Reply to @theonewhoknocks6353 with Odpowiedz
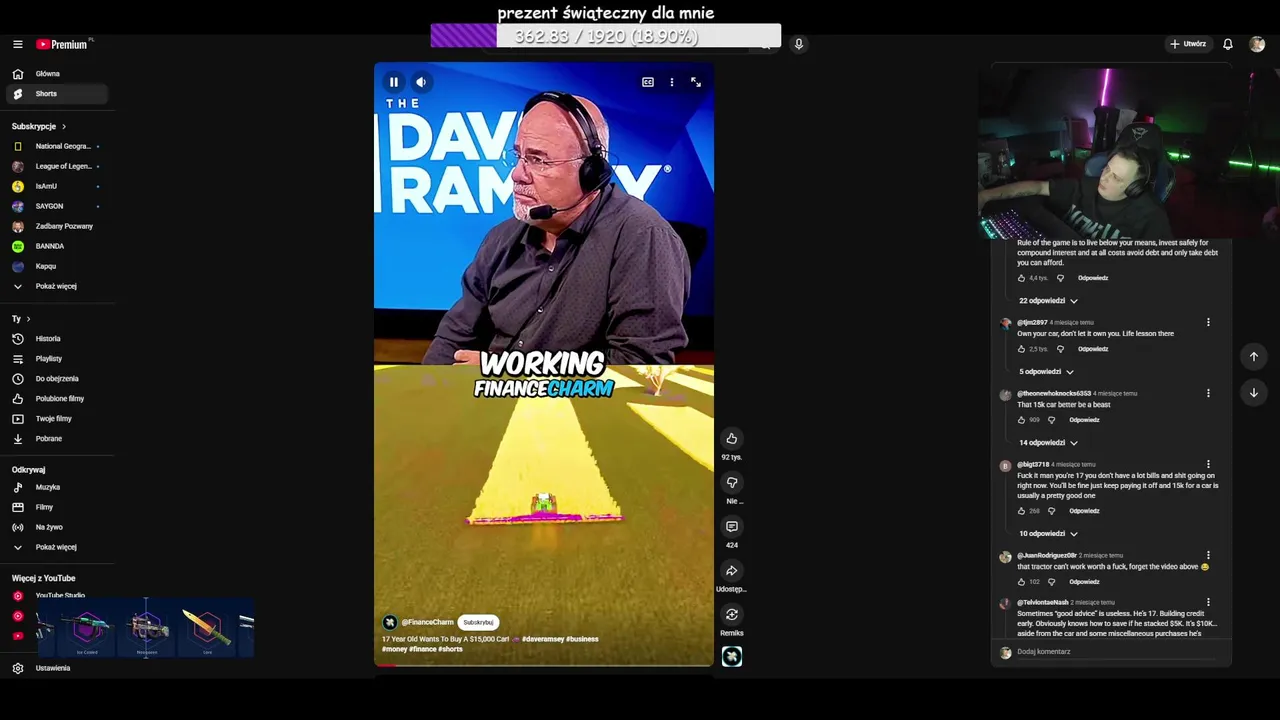1280x720 pixels. [1084, 420]
